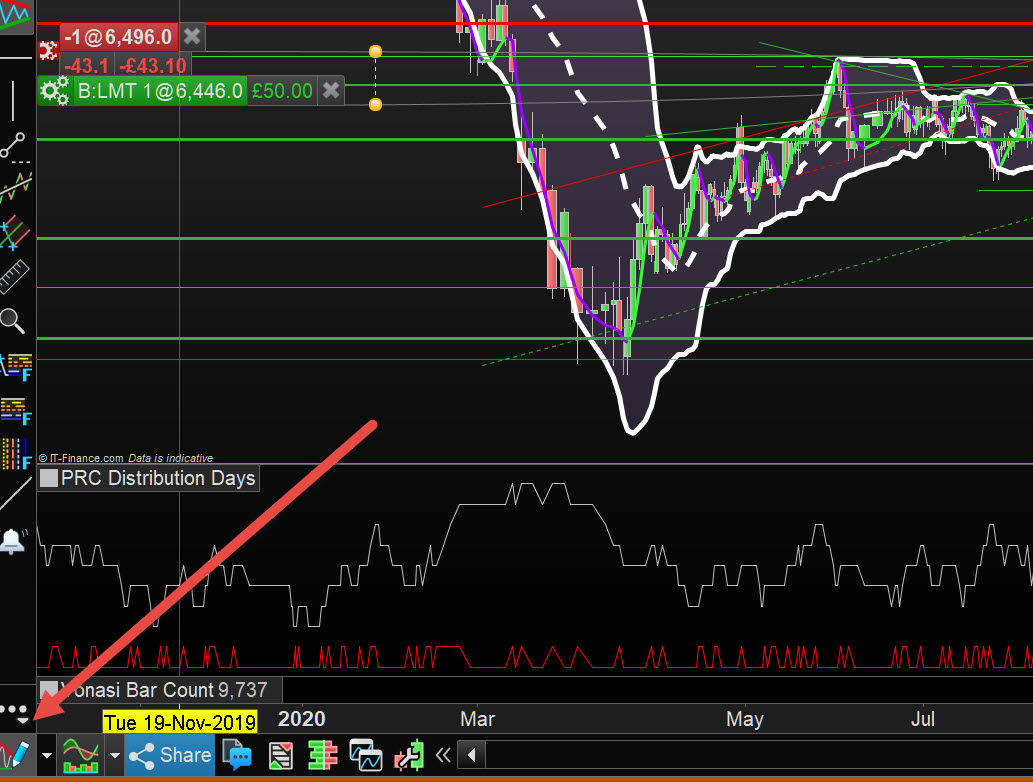The height and width of the screenshot is (782, 1033).
Task: Select the ruler measure tool
Action: tap(14, 277)
